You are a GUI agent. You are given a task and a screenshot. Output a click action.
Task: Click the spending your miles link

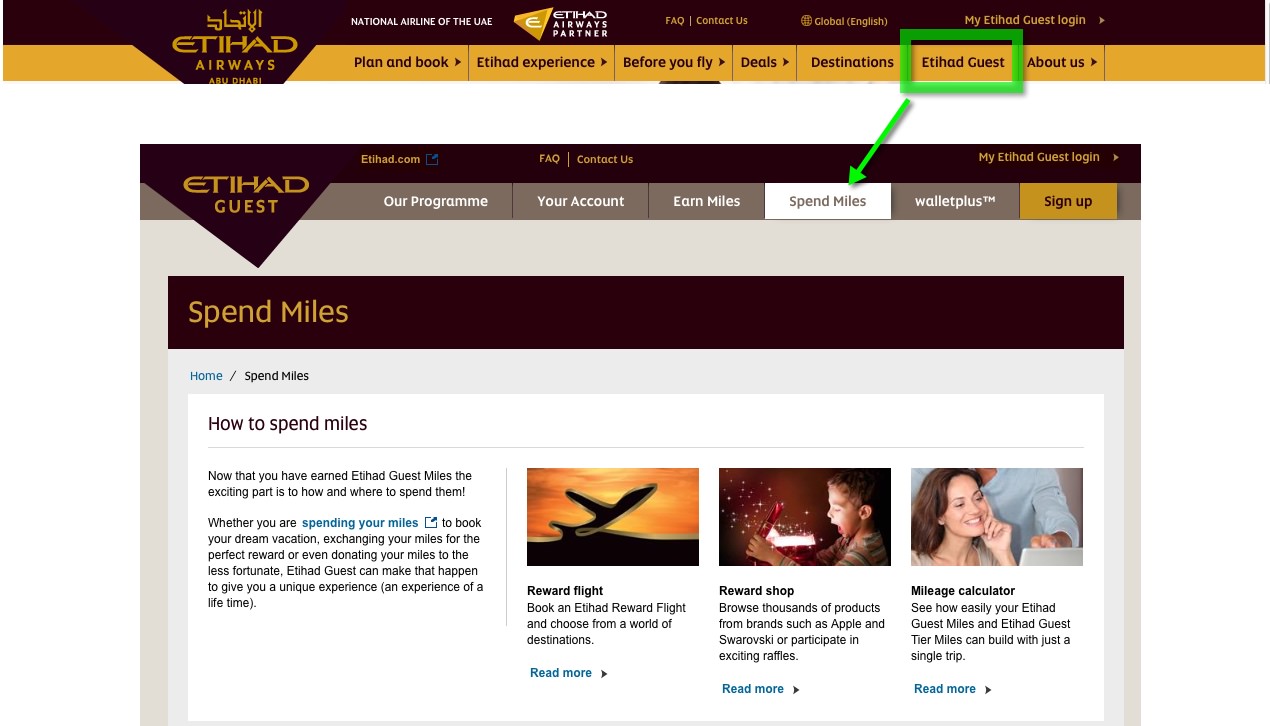click(x=360, y=523)
